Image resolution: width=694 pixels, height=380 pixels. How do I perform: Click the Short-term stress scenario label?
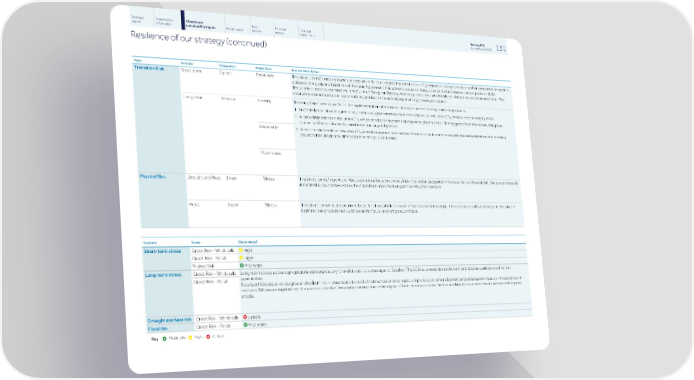(x=162, y=251)
